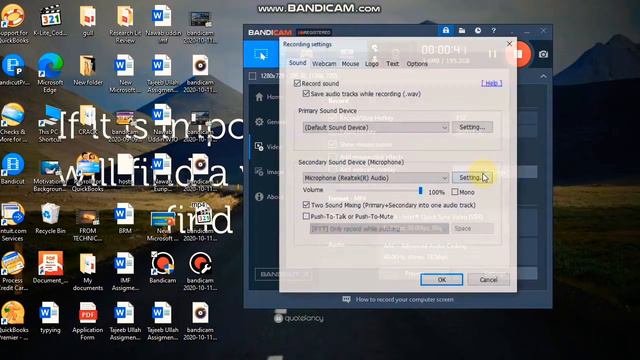Switch to the Options tab
The height and width of the screenshot is (360, 640).
(417, 64)
